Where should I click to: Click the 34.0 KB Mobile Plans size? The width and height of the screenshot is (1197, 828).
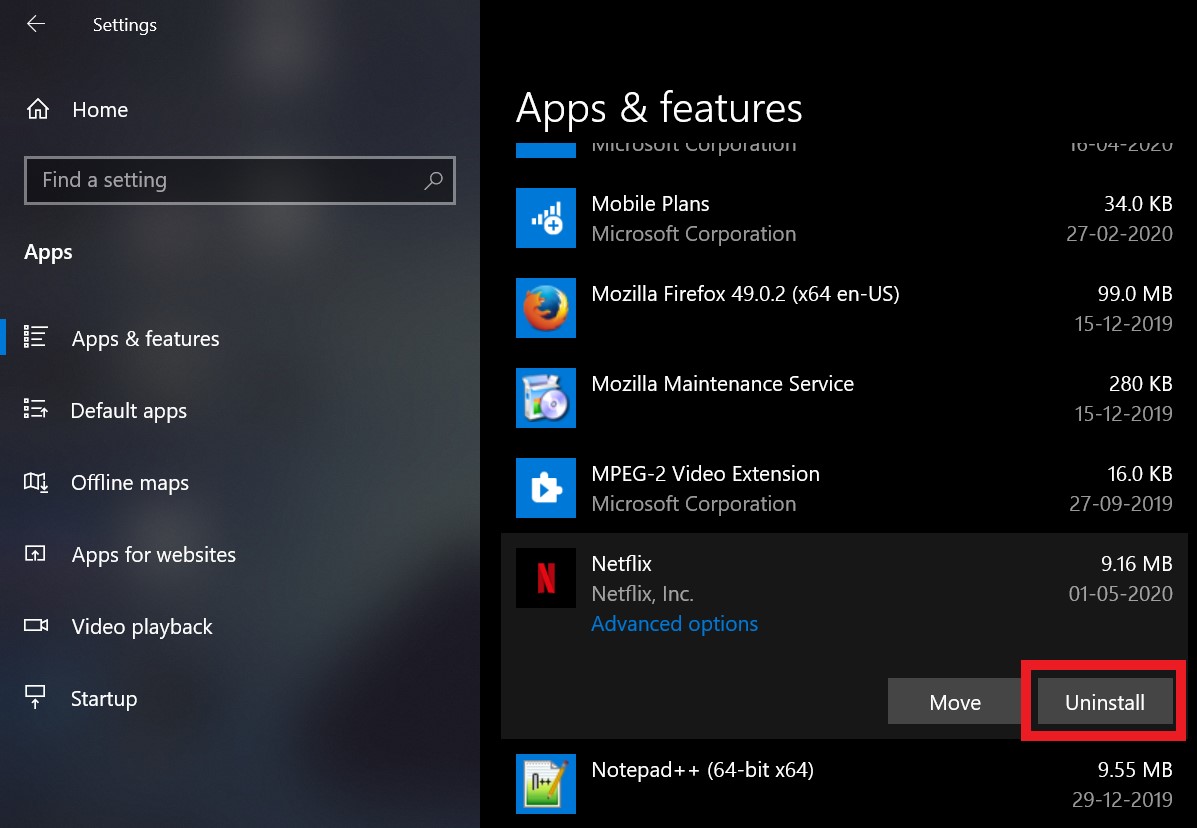click(1137, 204)
